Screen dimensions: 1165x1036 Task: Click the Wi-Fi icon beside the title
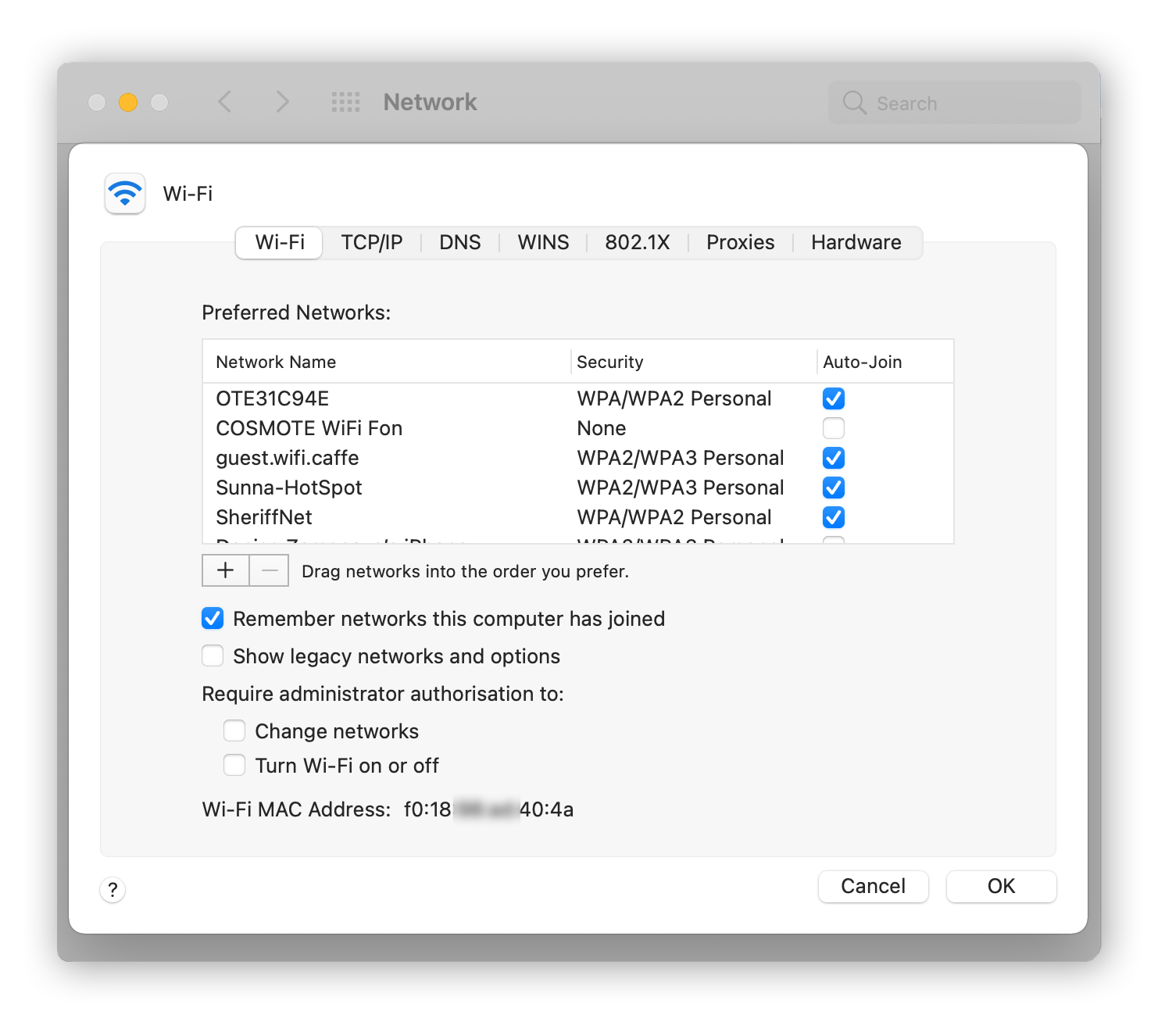125,193
